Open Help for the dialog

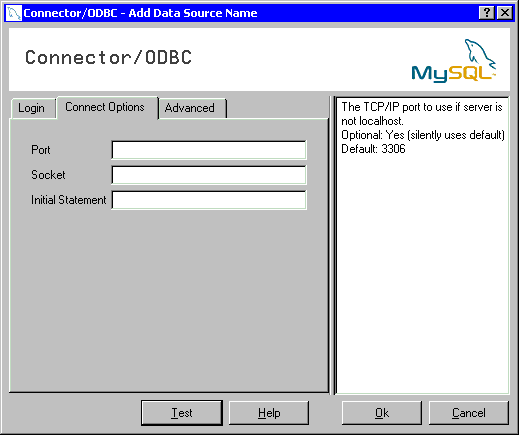(x=269, y=413)
